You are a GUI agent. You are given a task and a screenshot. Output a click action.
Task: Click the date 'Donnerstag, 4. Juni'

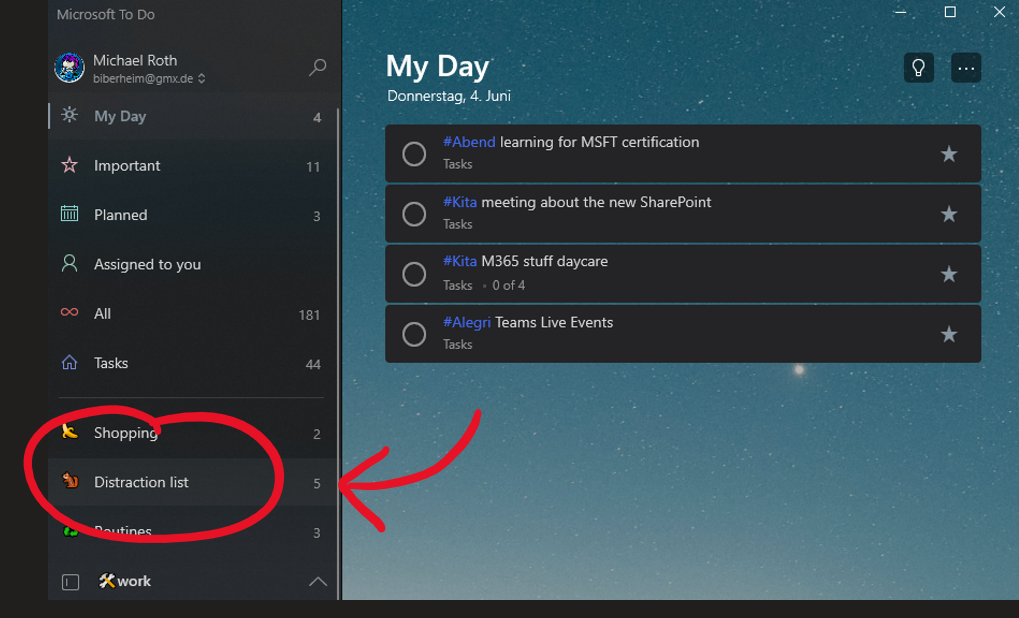coord(449,96)
